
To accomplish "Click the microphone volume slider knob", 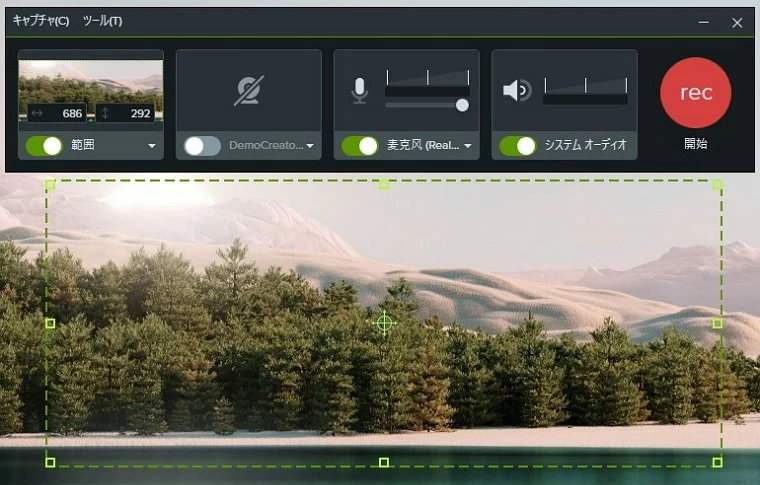I will [462, 105].
